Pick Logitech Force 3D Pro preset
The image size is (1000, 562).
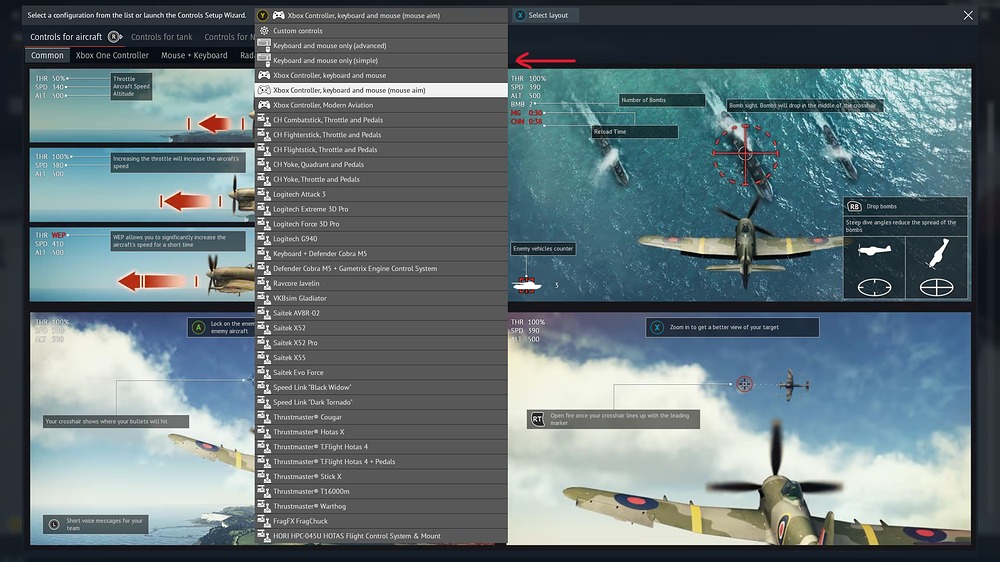(x=381, y=224)
